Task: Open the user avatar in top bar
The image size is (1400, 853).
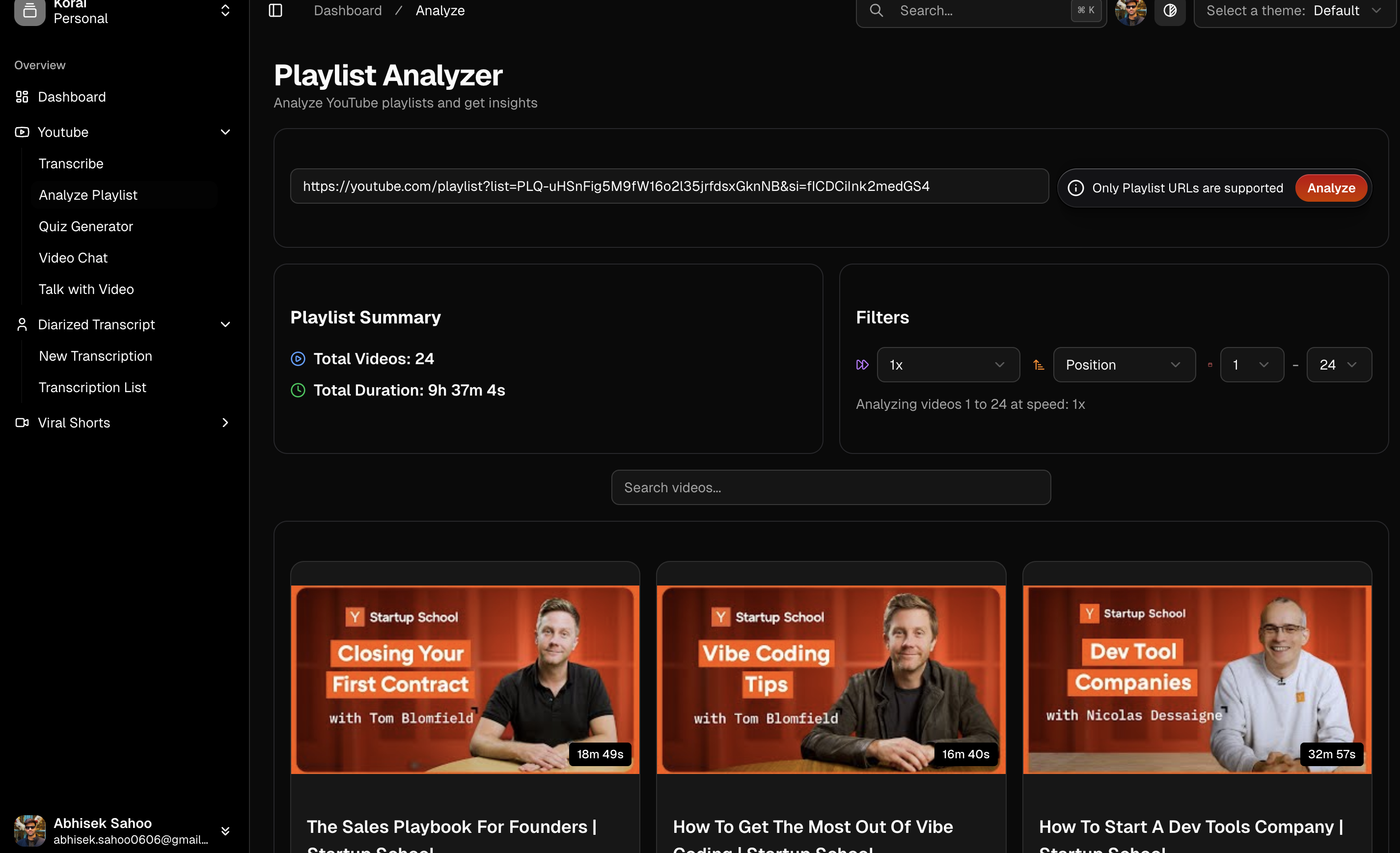Action: click(1130, 11)
